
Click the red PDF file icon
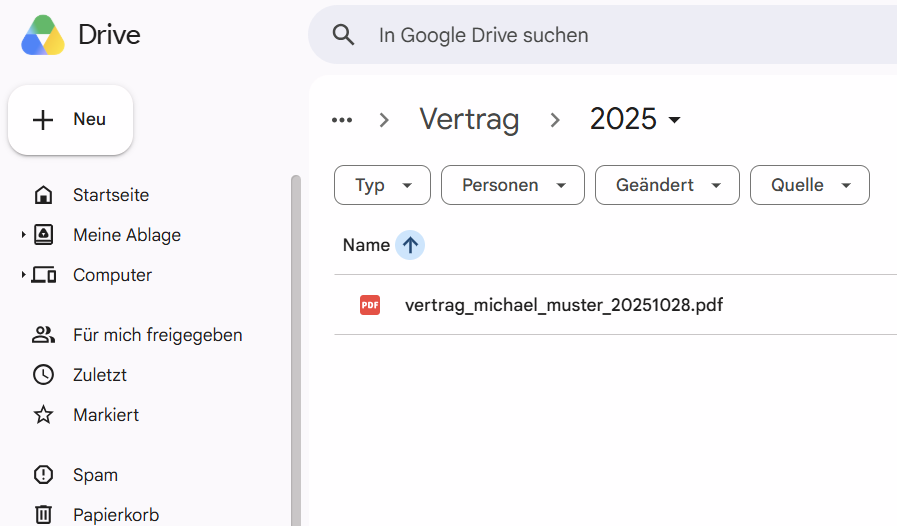tap(370, 304)
